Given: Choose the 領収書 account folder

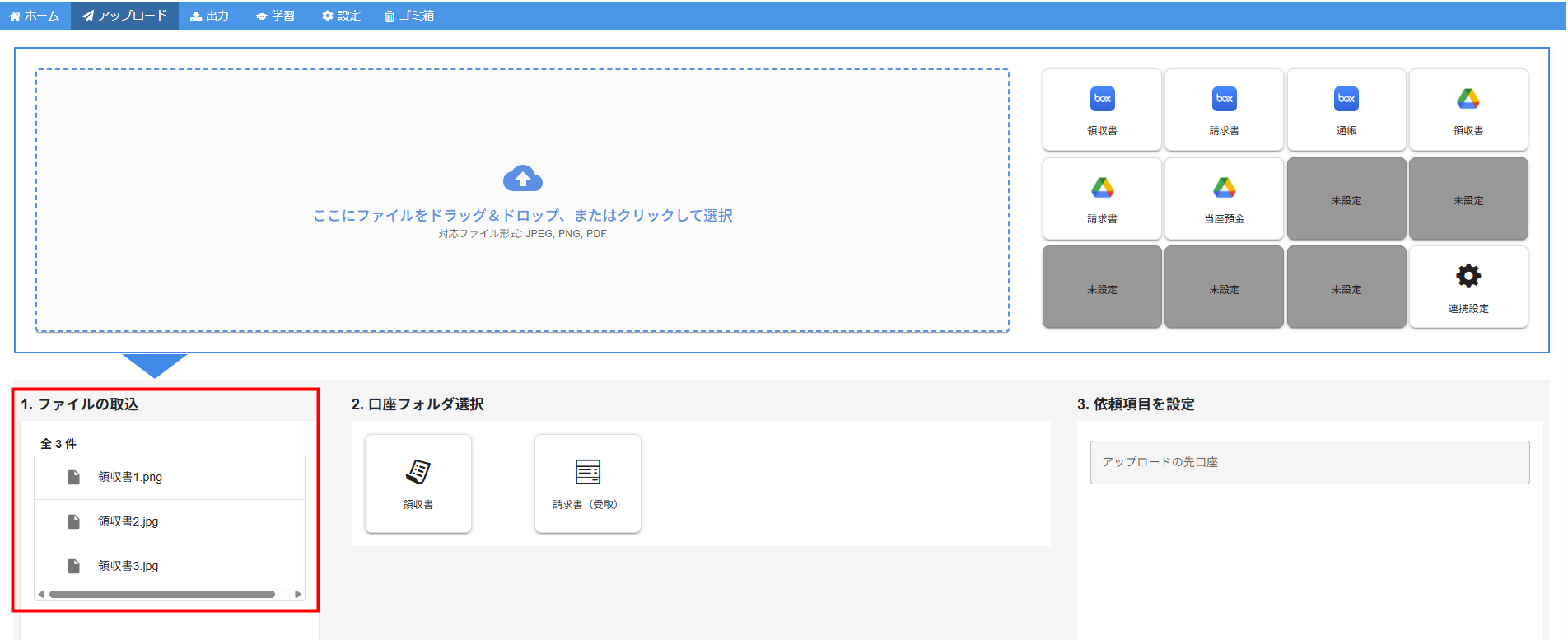Looking at the screenshot, I should point(418,484).
